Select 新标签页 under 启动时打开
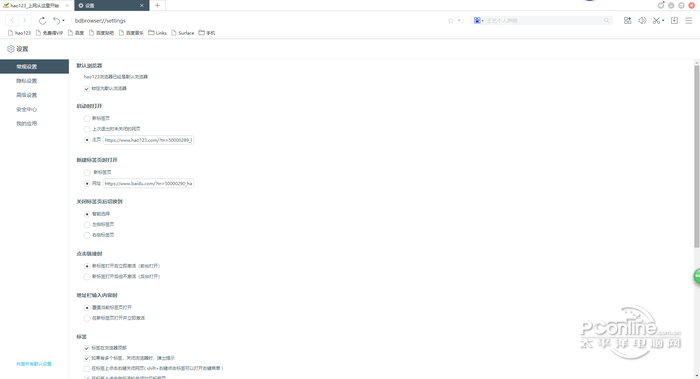 click(87, 118)
